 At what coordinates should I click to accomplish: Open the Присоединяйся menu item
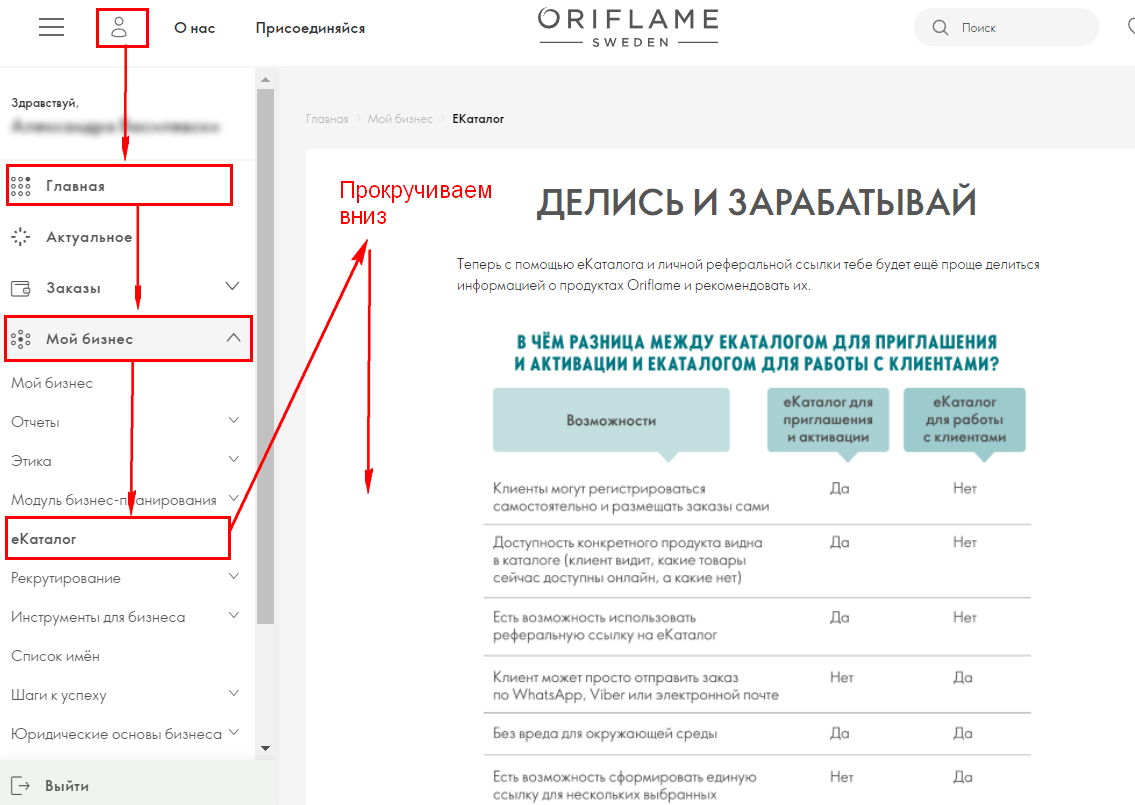click(310, 28)
